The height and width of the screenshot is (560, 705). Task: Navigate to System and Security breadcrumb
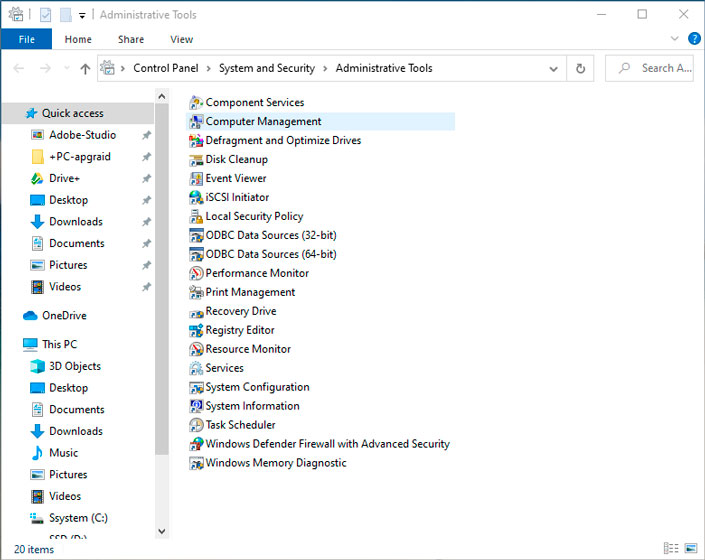[x=267, y=68]
